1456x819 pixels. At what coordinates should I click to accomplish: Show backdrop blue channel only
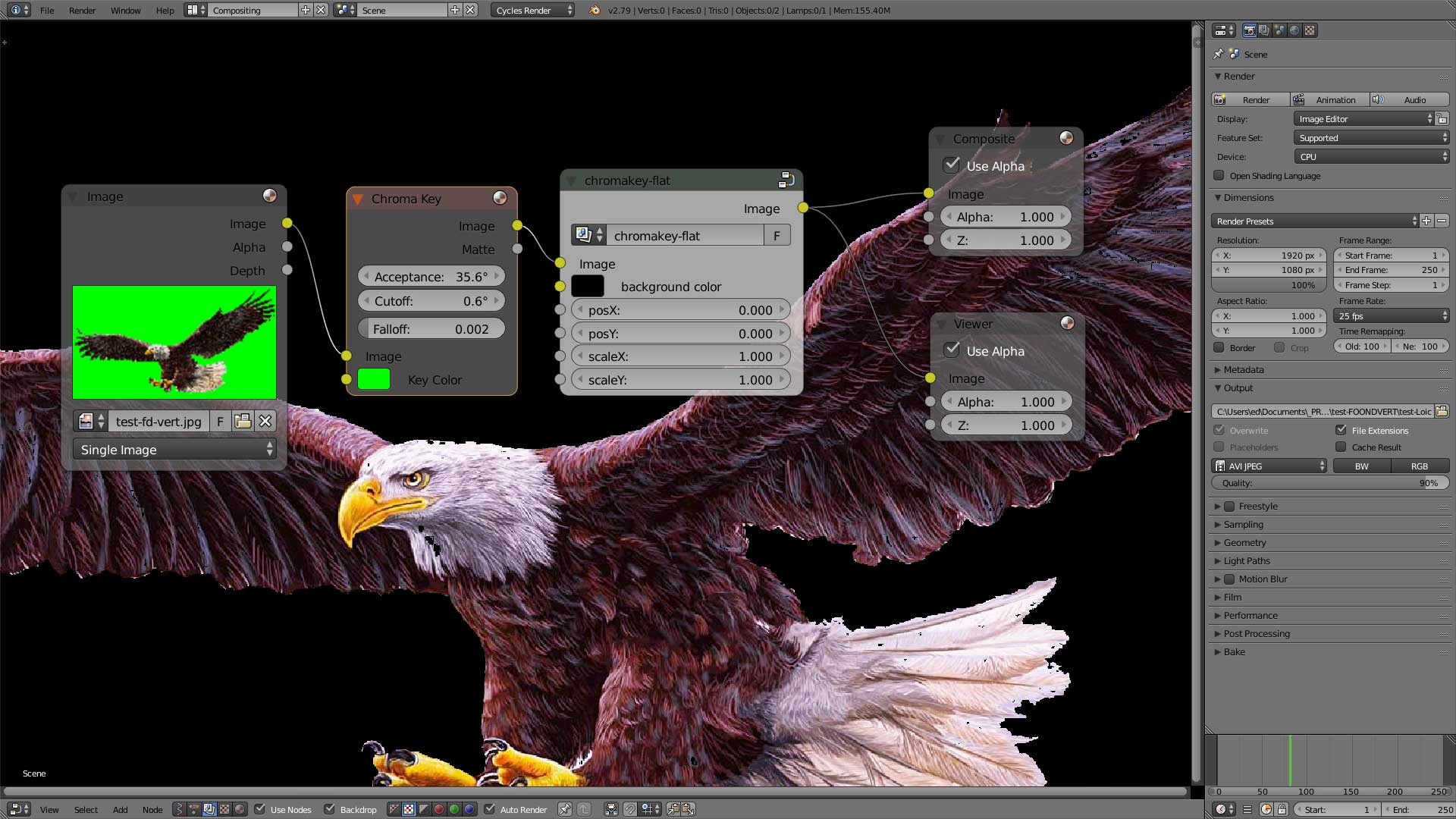pos(469,809)
